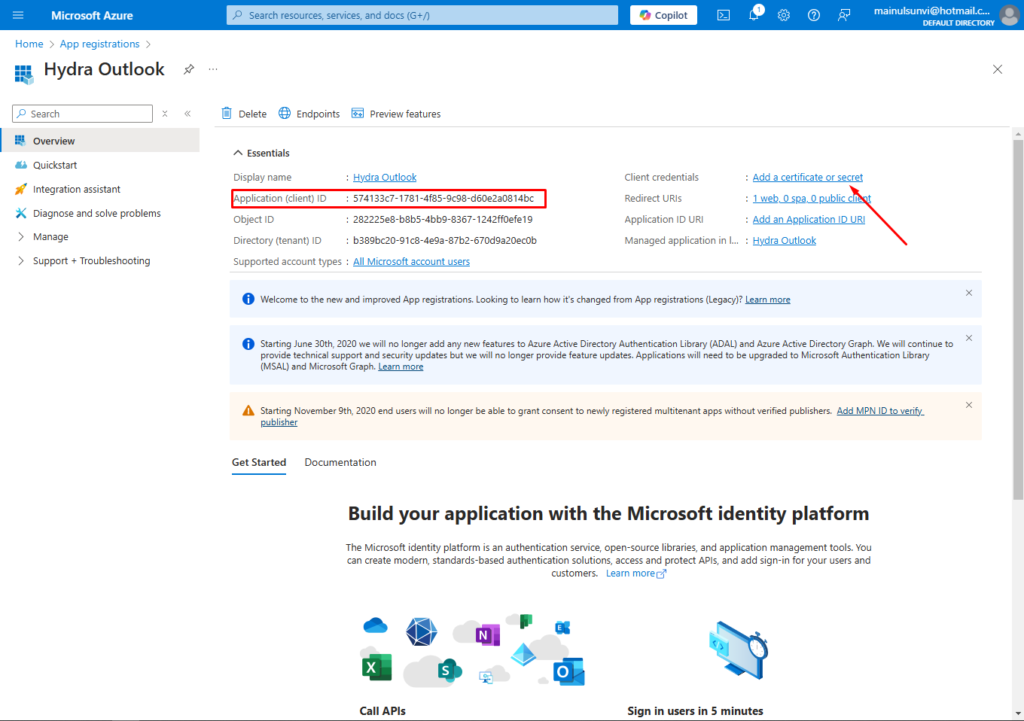Screen dimensions: 1024x721
Task: Click the Application (client) ID value
Action: [x=443, y=199]
